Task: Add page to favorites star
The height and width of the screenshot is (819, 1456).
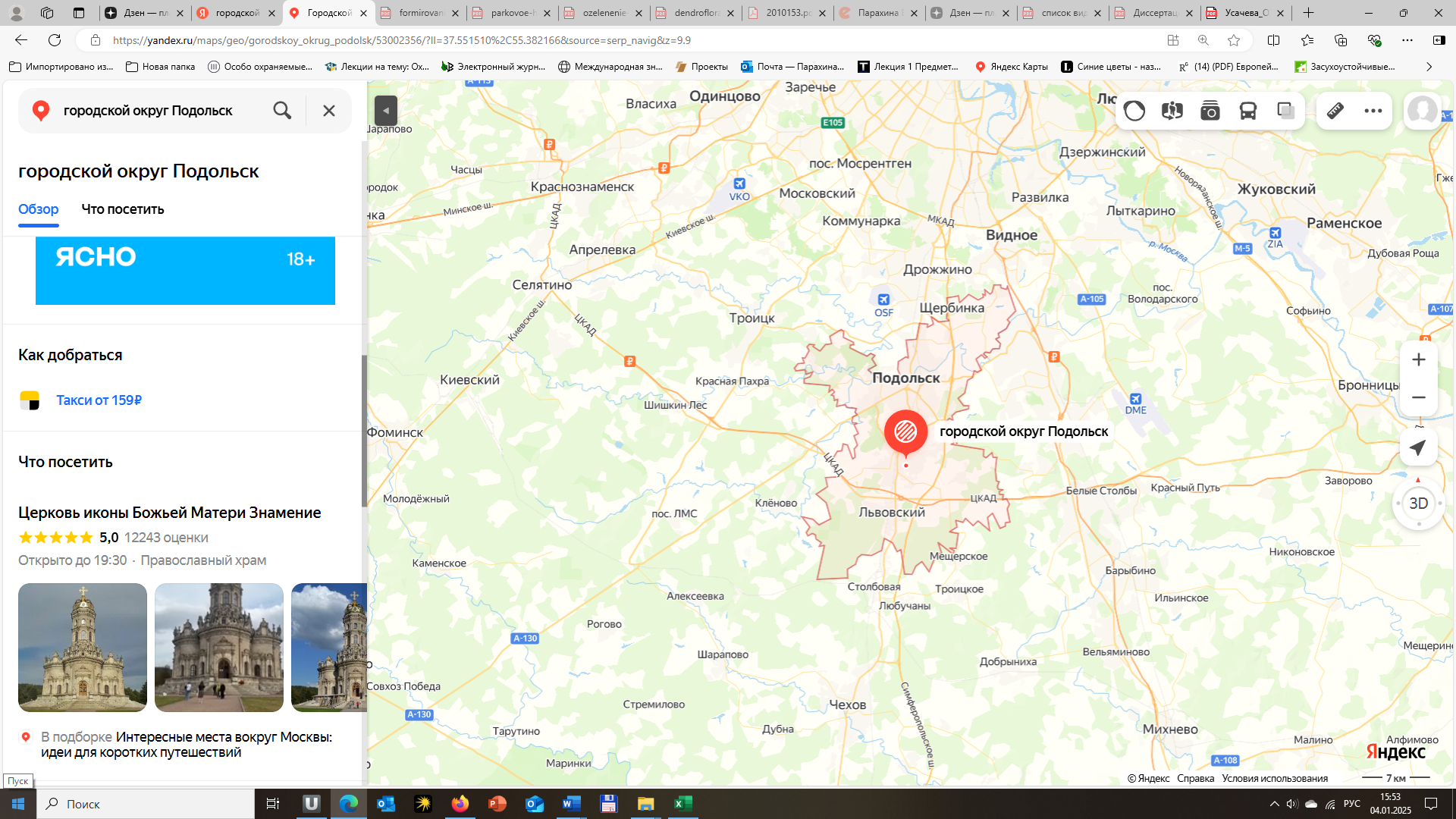Action: pyautogui.click(x=1234, y=40)
